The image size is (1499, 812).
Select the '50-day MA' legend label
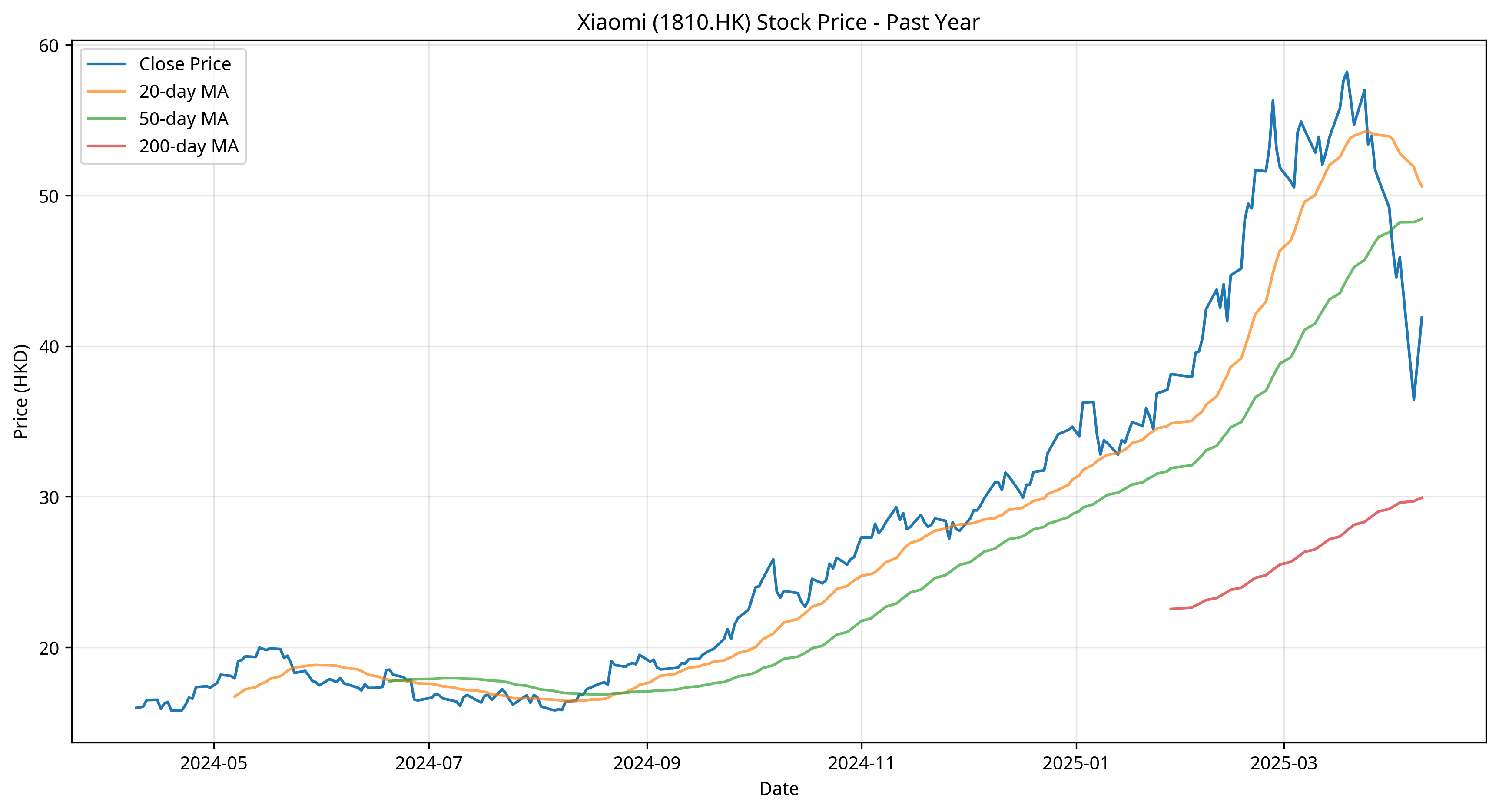(x=183, y=119)
